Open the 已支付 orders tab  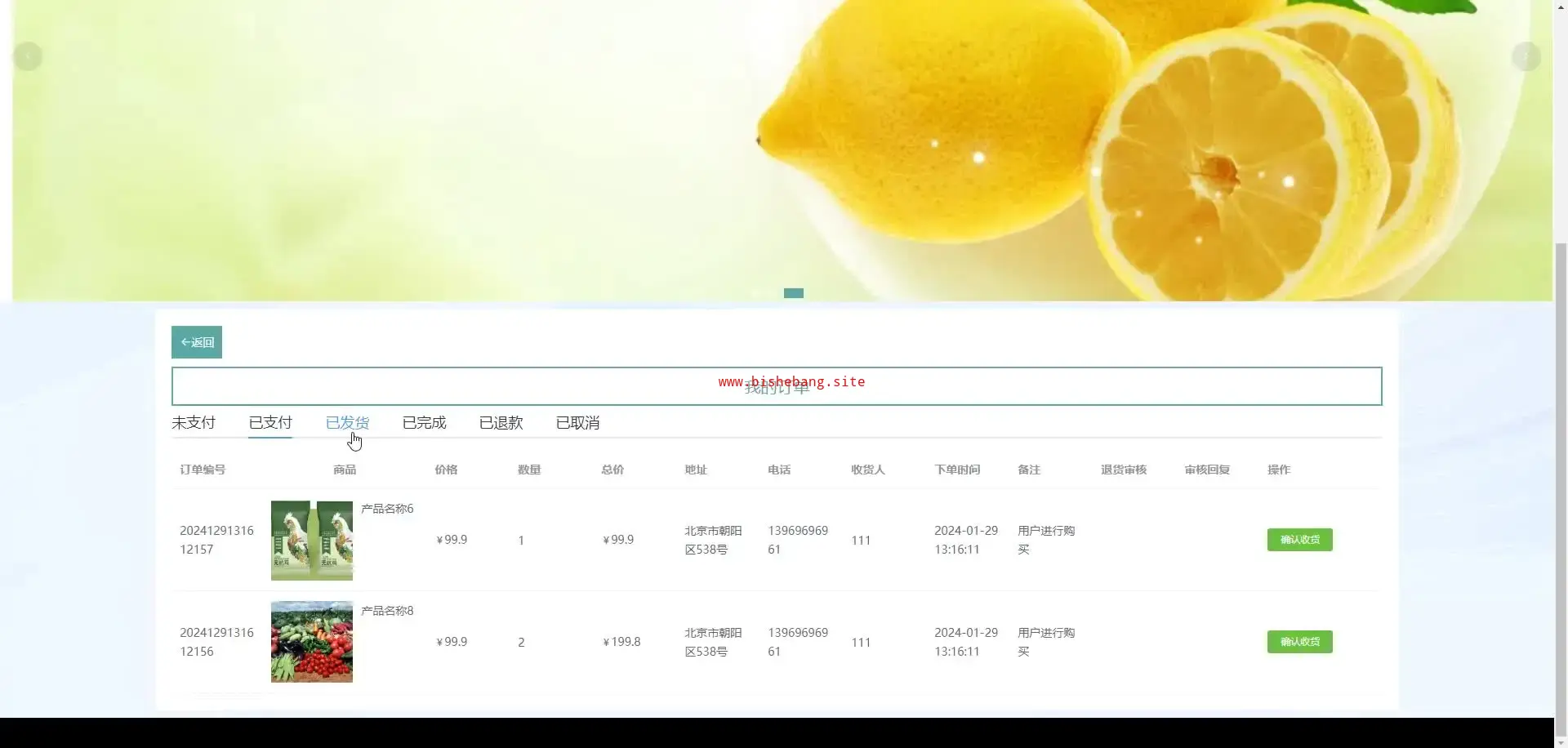[270, 422]
